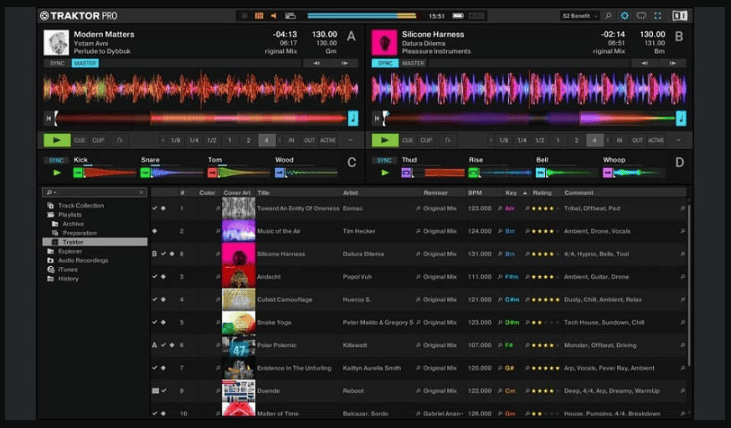Expand Deck B advanced panel arrow

679,140
